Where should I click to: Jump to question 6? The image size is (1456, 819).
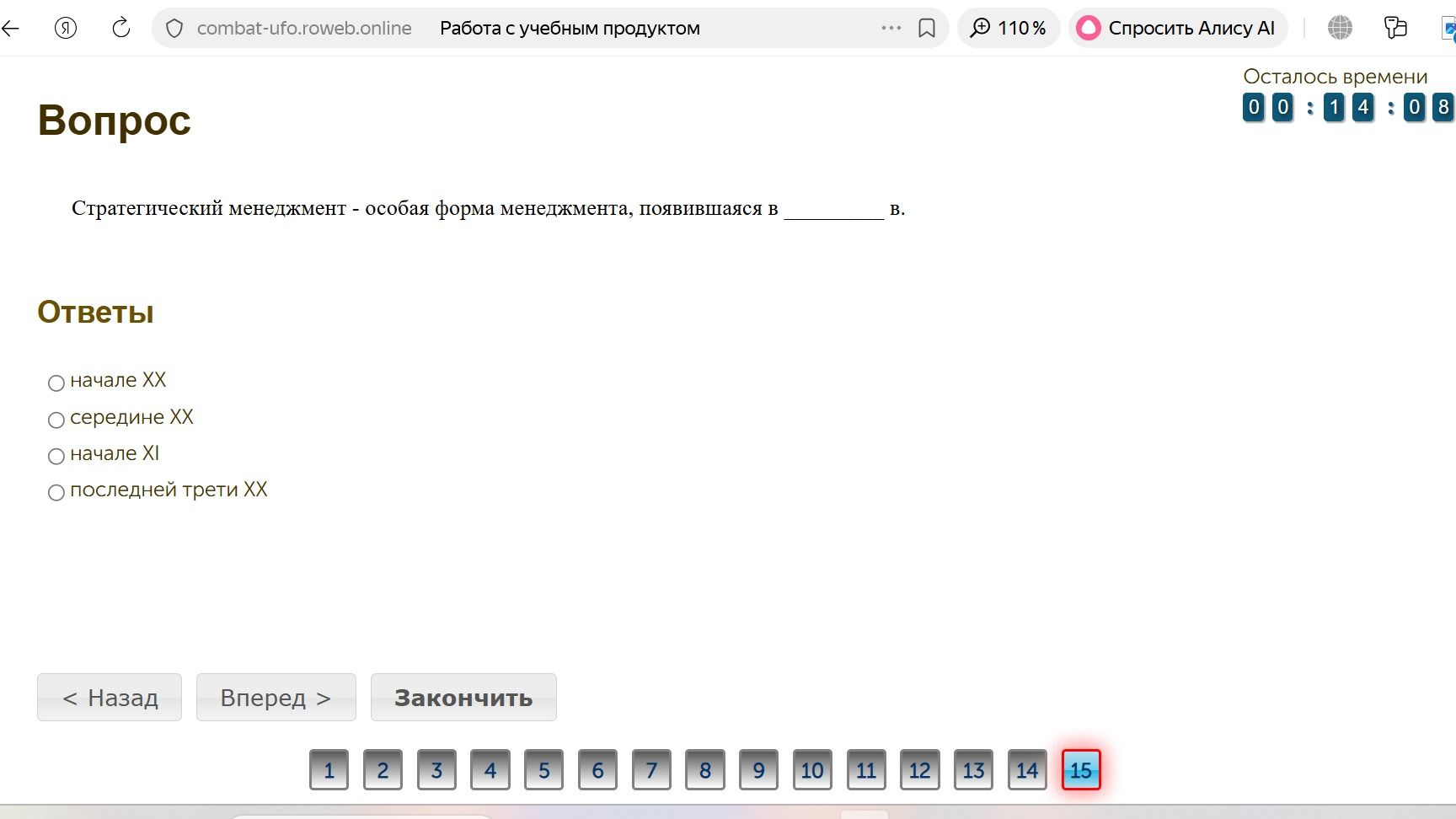pos(597,770)
